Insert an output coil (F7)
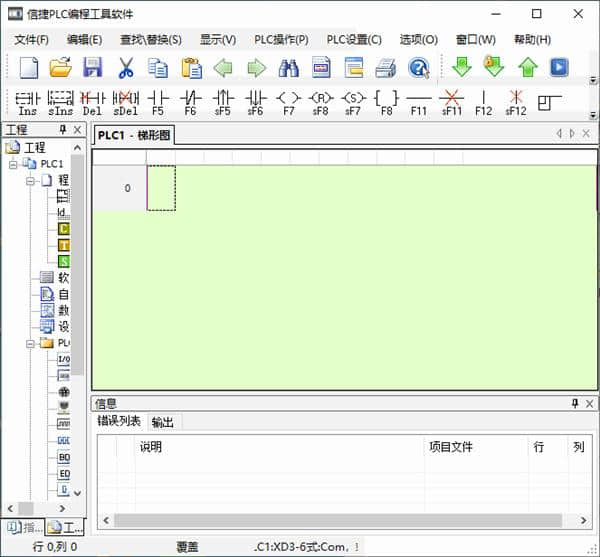 click(x=288, y=102)
